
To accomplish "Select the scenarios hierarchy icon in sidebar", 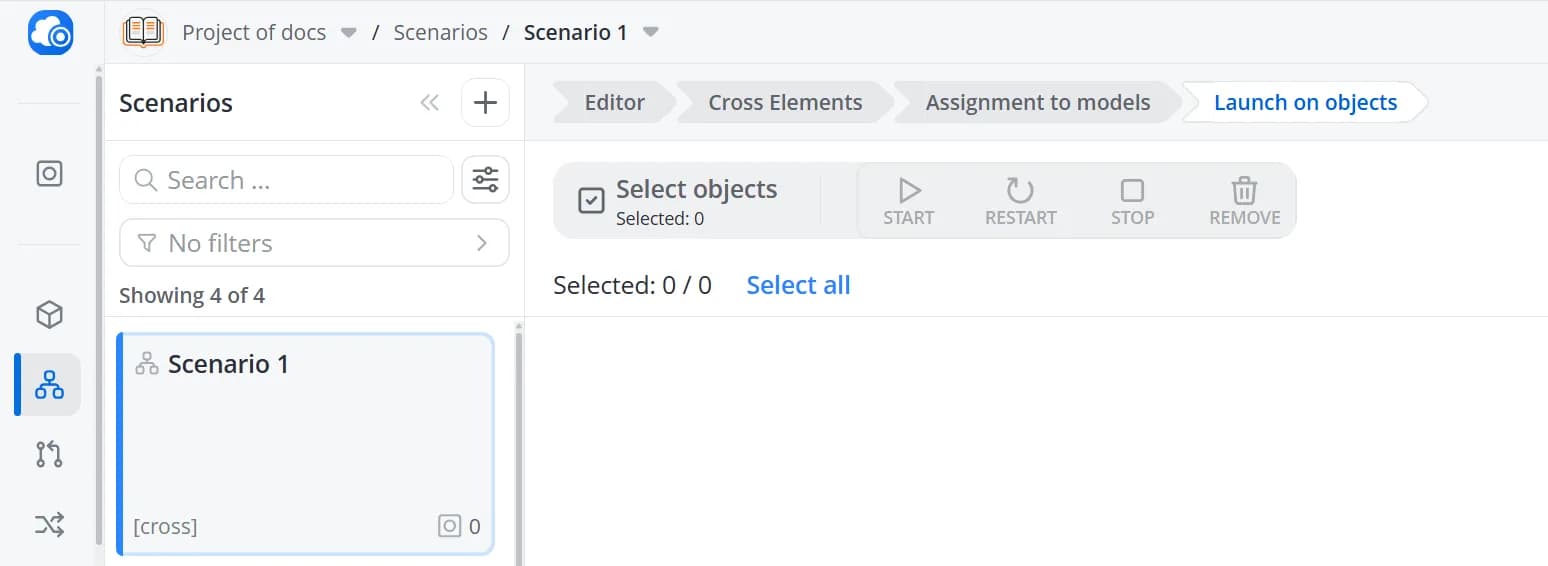I will tap(49, 384).
